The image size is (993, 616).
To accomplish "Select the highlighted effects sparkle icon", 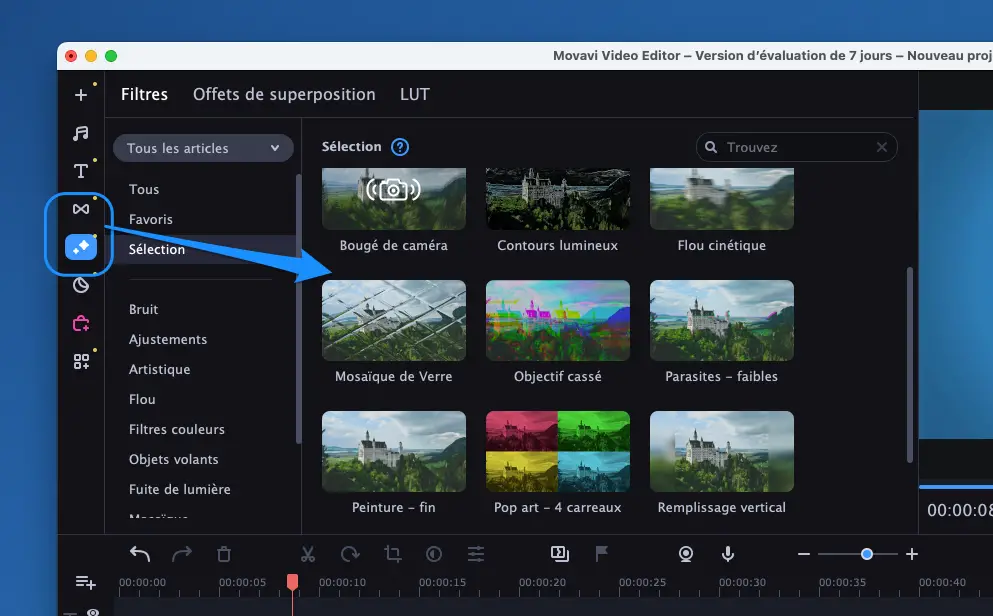I will pyautogui.click(x=81, y=247).
